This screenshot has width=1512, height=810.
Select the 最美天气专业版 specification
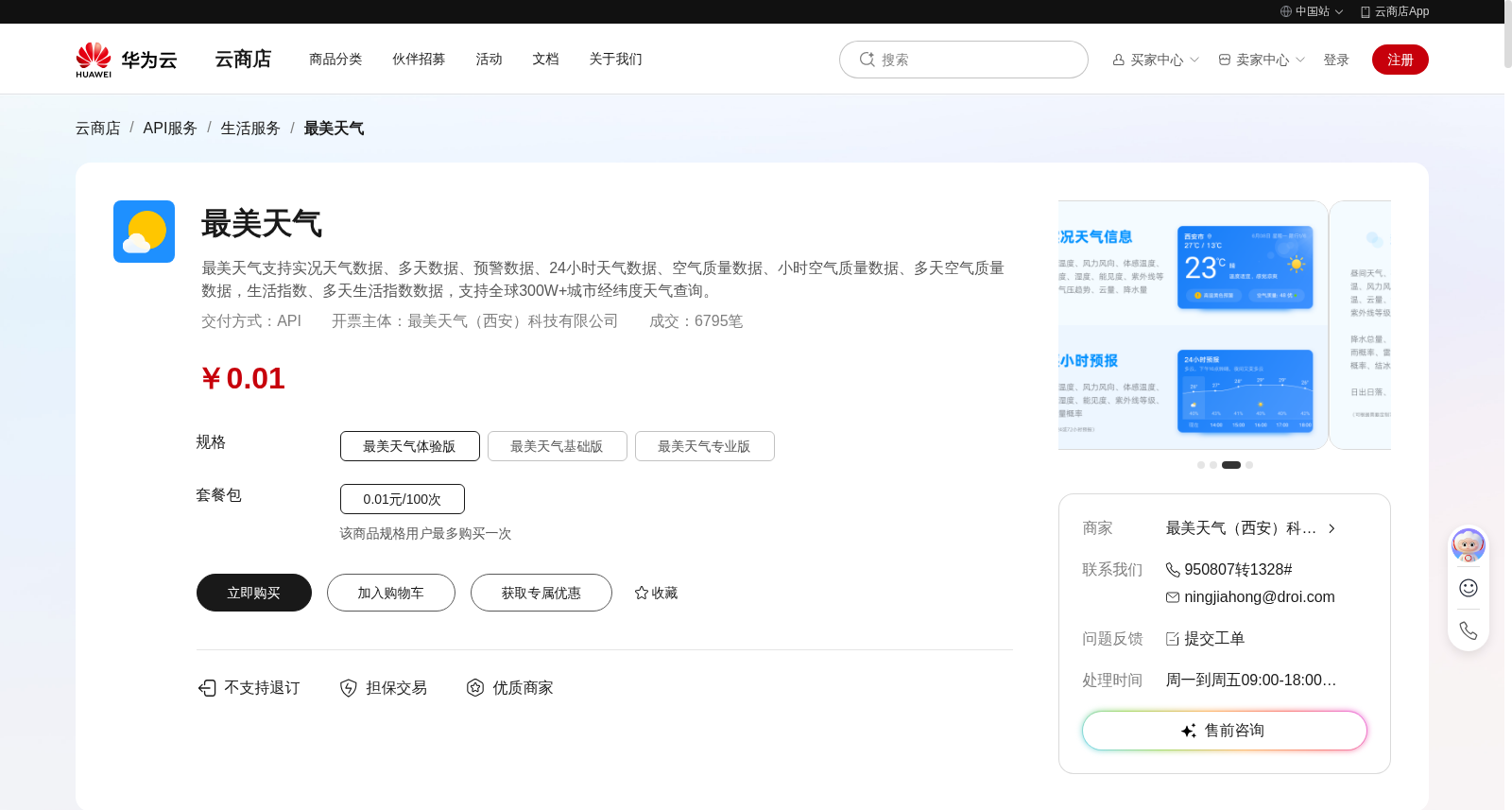pyautogui.click(x=705, y=446)
